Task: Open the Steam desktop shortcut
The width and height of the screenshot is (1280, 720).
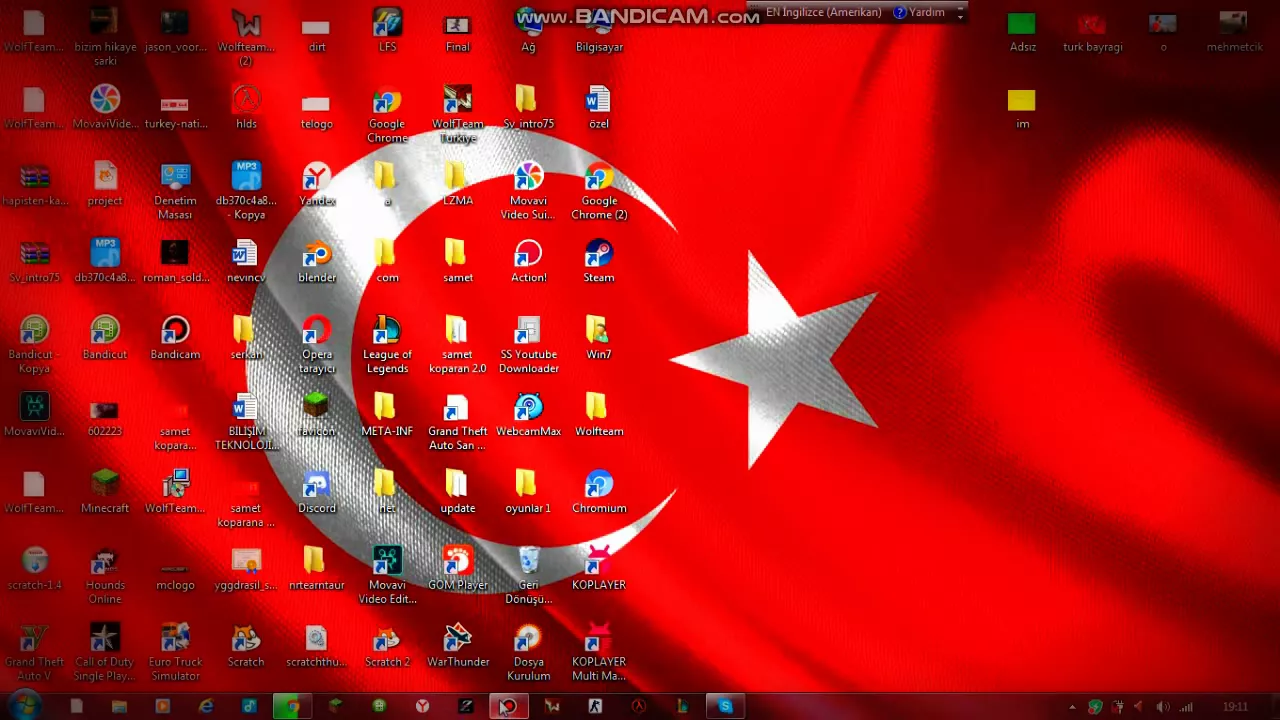Action: tap(599, 261)
